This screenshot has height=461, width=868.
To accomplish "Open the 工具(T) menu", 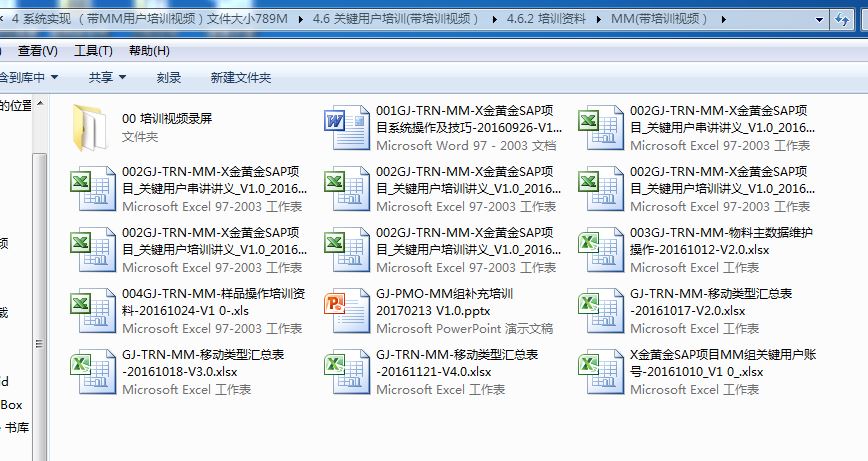I will [x=93, y=51].
